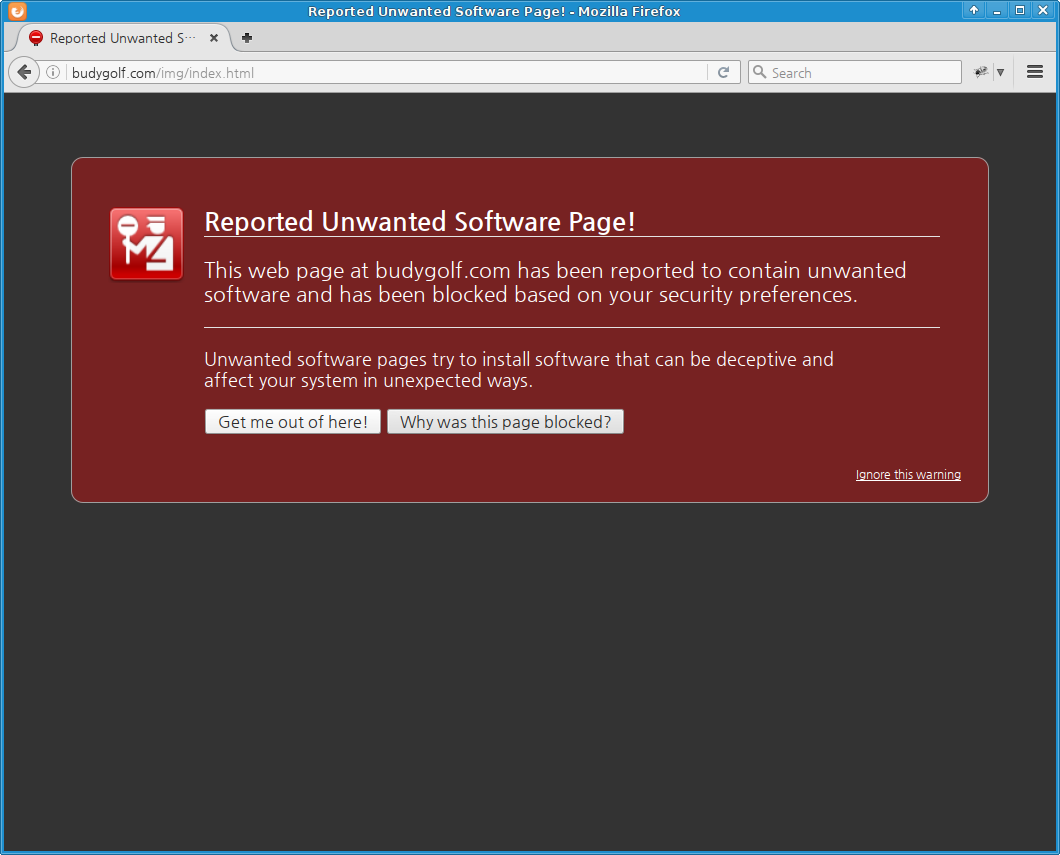Close the Firefox window
The width and height of the screenshot is (1060, 855).
click(x=1043, y=10)
